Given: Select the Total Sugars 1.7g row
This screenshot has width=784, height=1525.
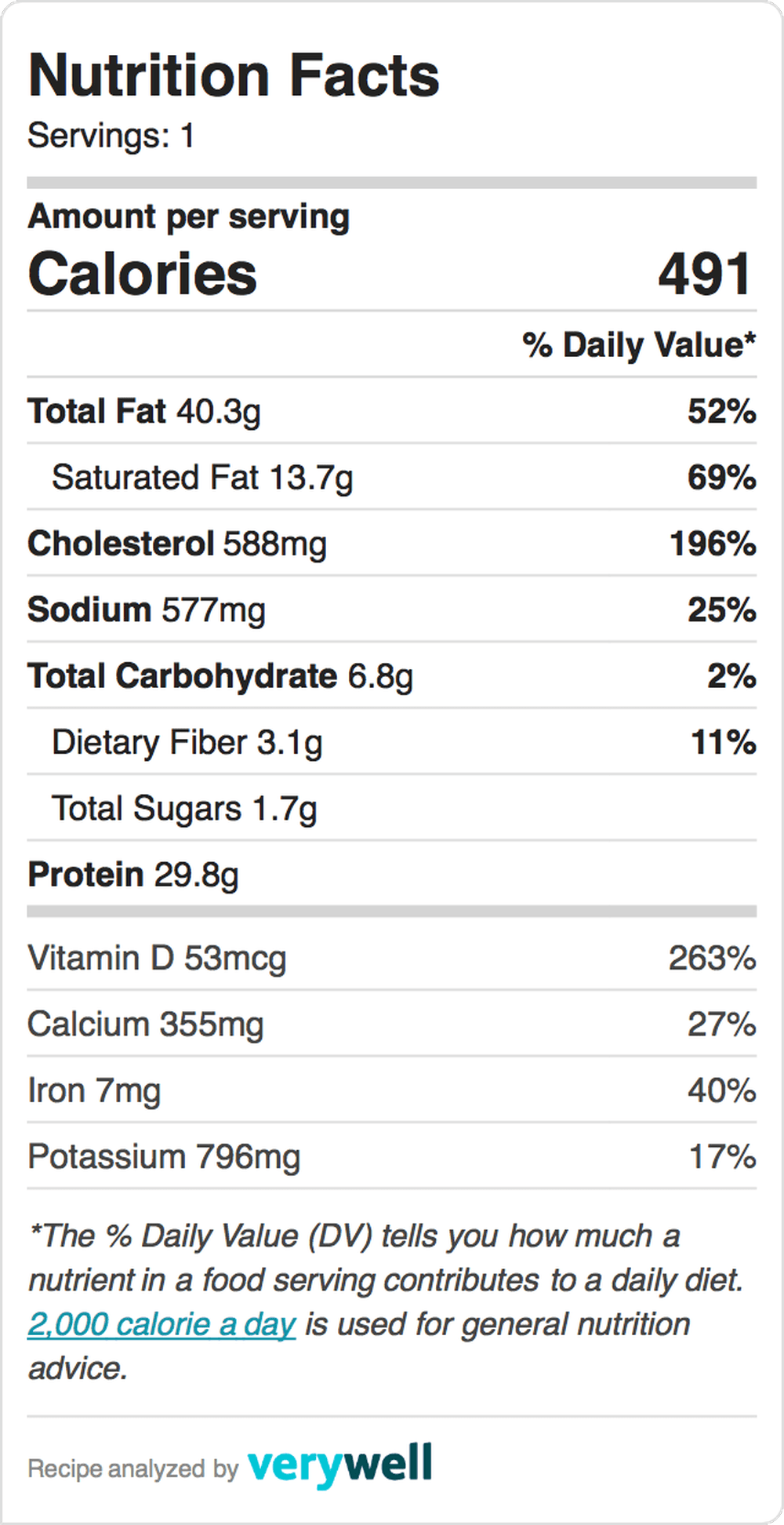Looking at the screenshot, I should [392, 808].
